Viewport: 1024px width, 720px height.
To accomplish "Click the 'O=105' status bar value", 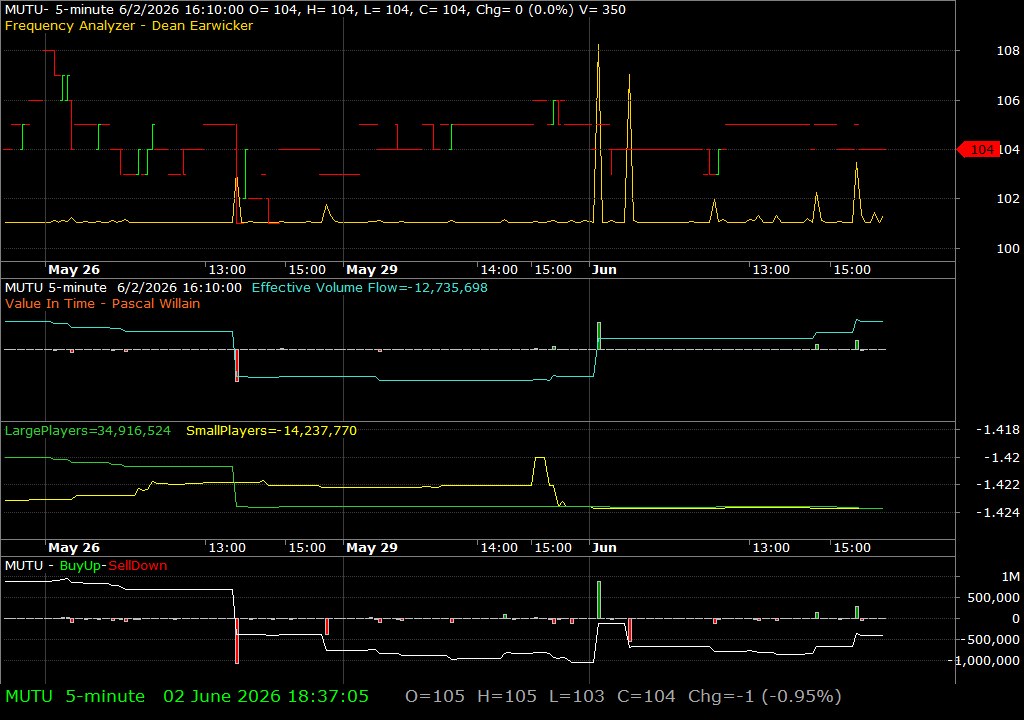I will 435,696.
